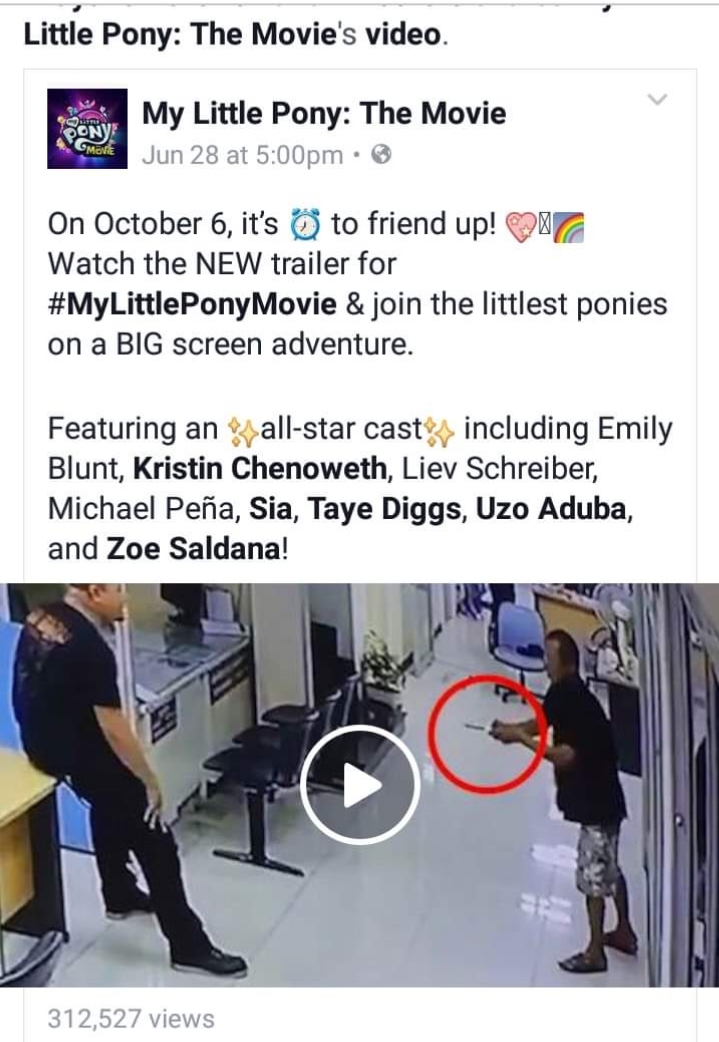Click the alarm clock emoji in post
The width and height of the screenshot is (719, 1042).
point(306,224)
